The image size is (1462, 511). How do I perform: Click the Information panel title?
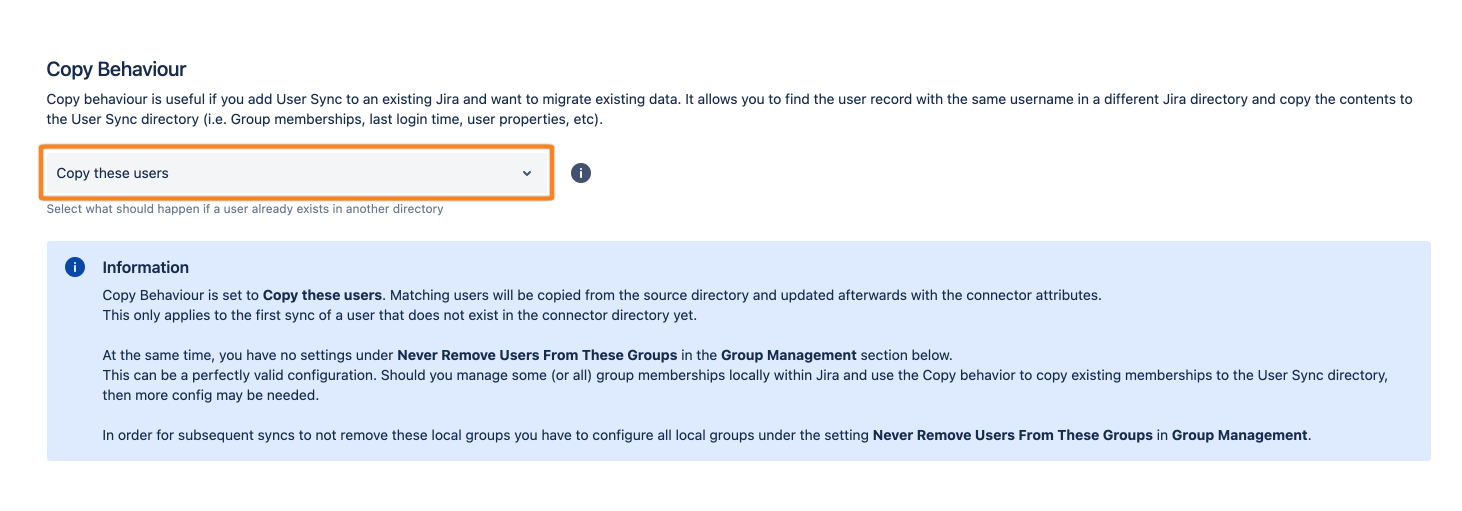145,267
